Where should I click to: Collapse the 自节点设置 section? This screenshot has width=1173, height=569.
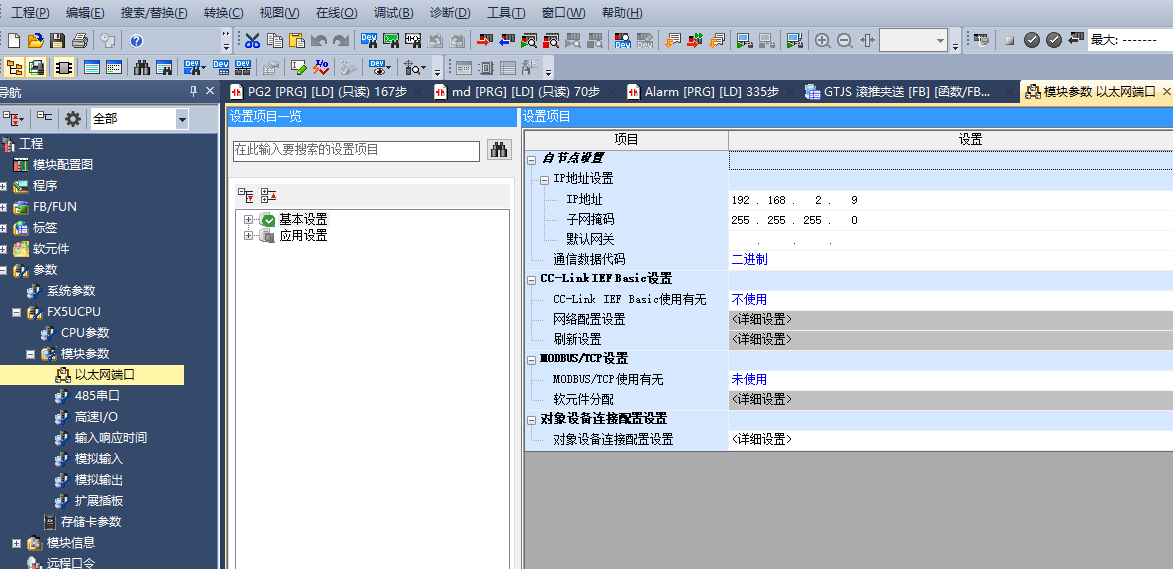pyautogui.click(x=532, y=159)
